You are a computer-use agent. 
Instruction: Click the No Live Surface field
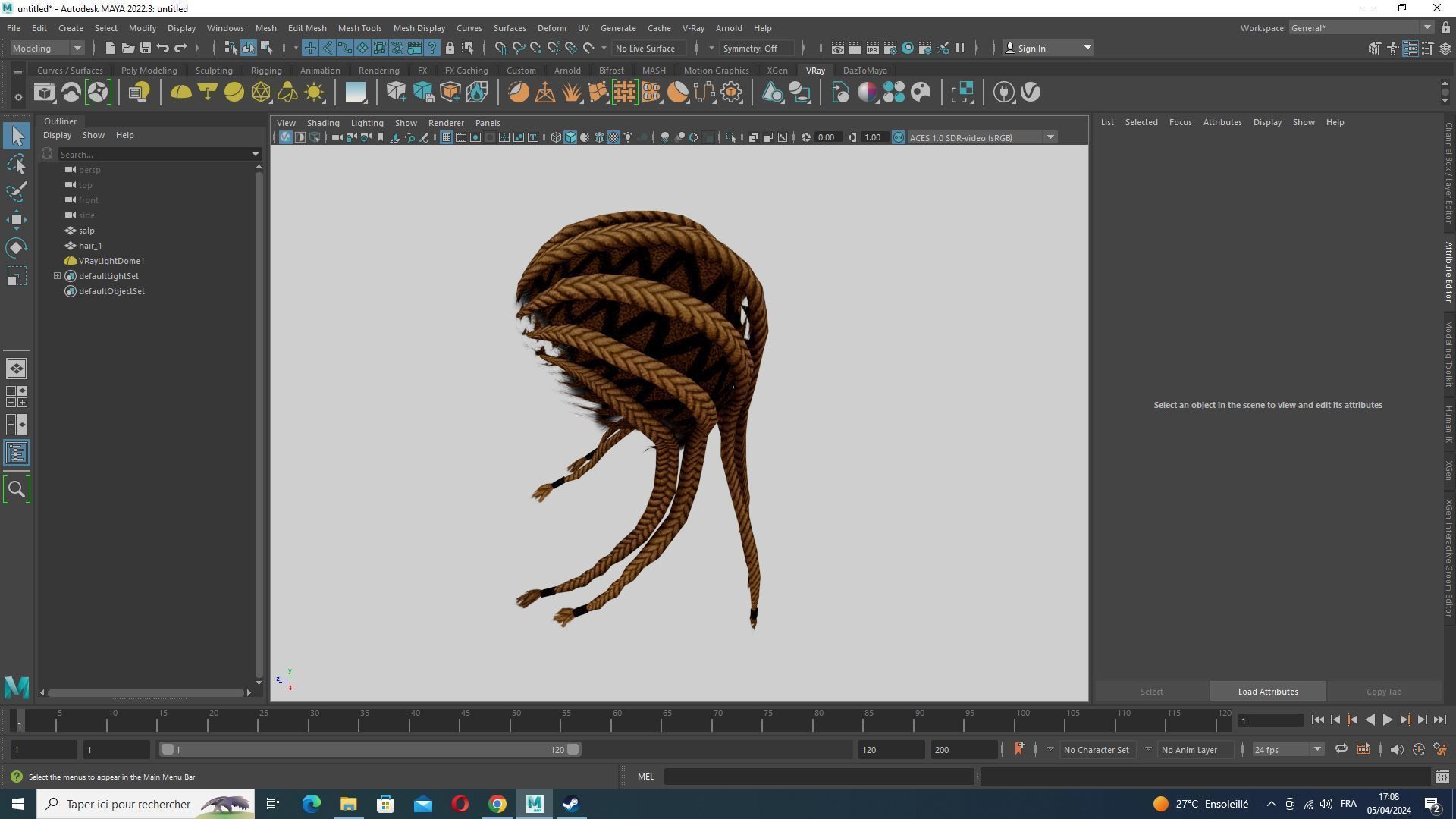(x=650, y=48)
